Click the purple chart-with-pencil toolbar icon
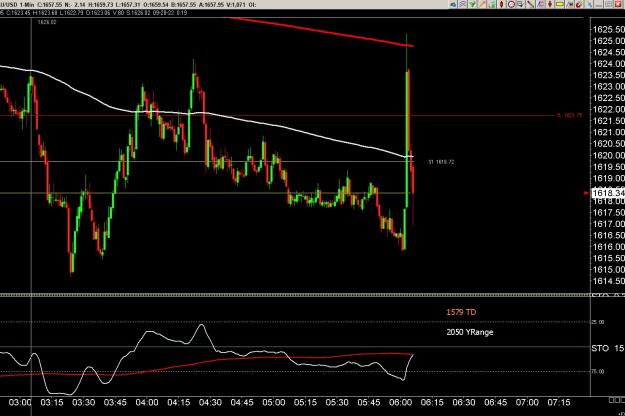The width and height of the screenshot is (625, 416). click(x=540, y=4)
